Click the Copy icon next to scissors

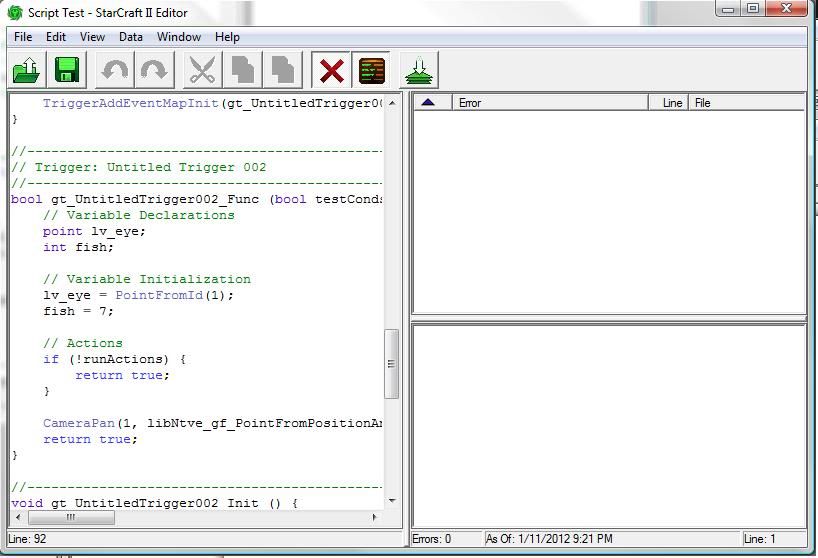click(x=243, y=71)
